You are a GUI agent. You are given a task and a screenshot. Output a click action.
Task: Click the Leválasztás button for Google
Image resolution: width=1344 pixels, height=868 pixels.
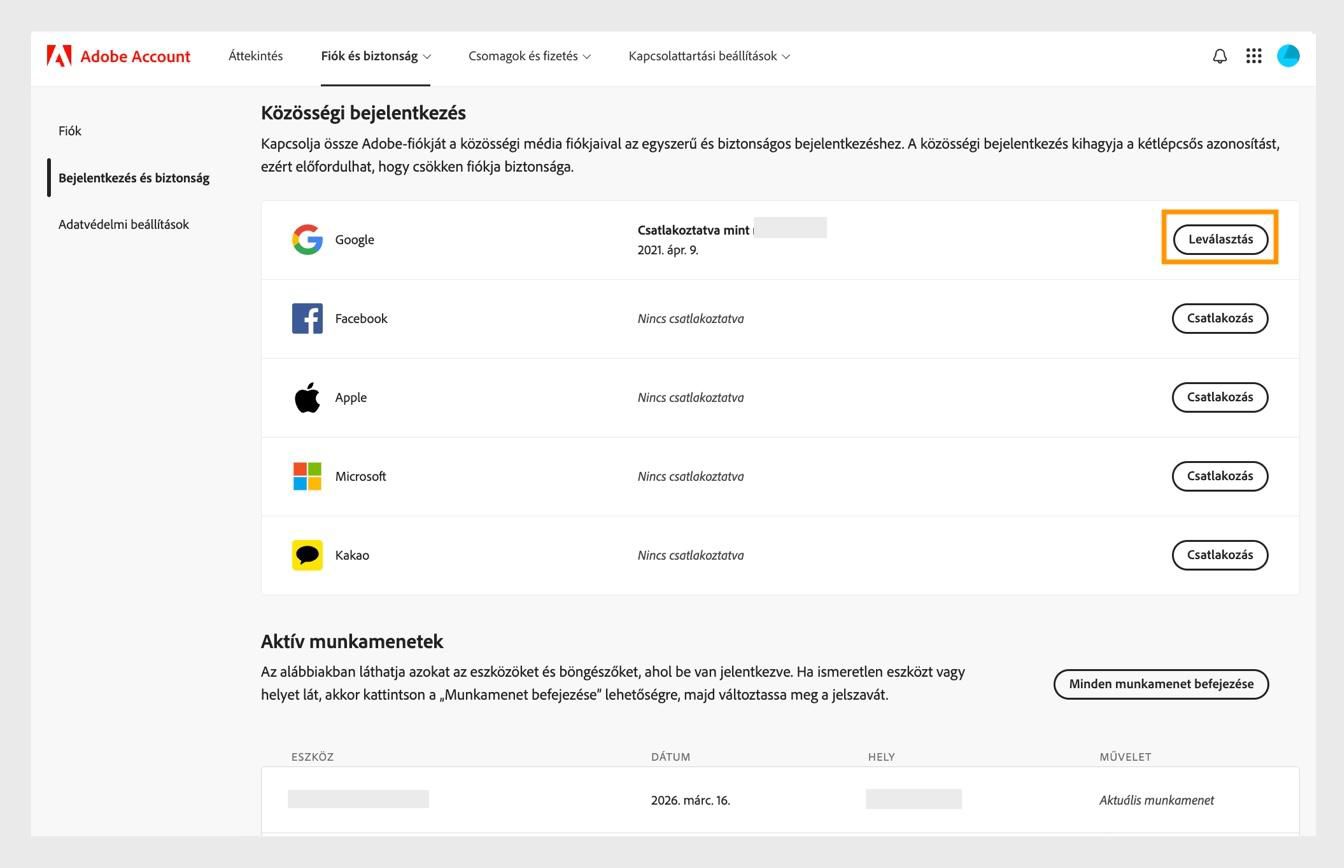click(1219, 239)
